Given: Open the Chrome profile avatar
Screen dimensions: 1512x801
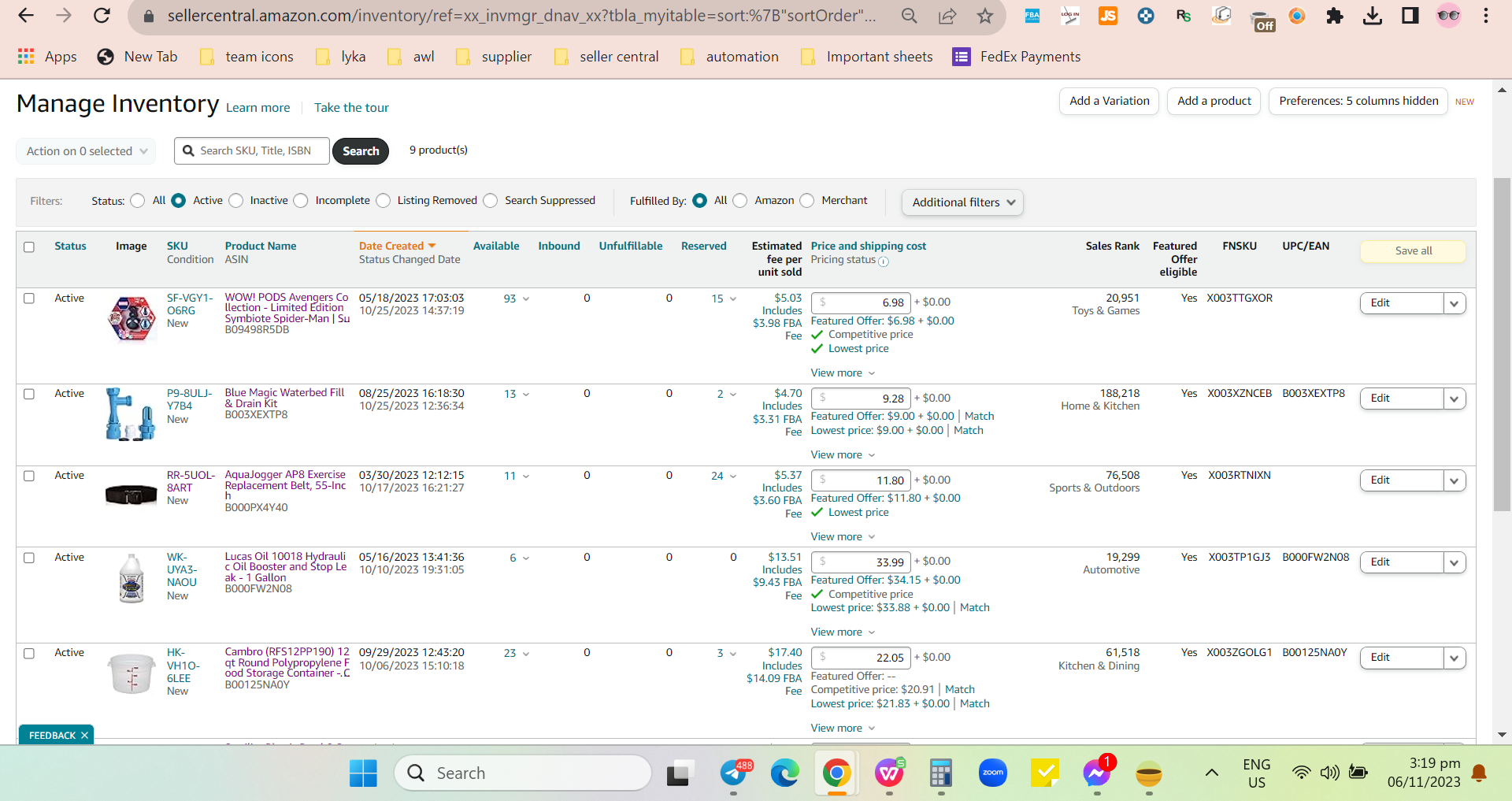Looking at the screenshot, I should click(1448, 16).
